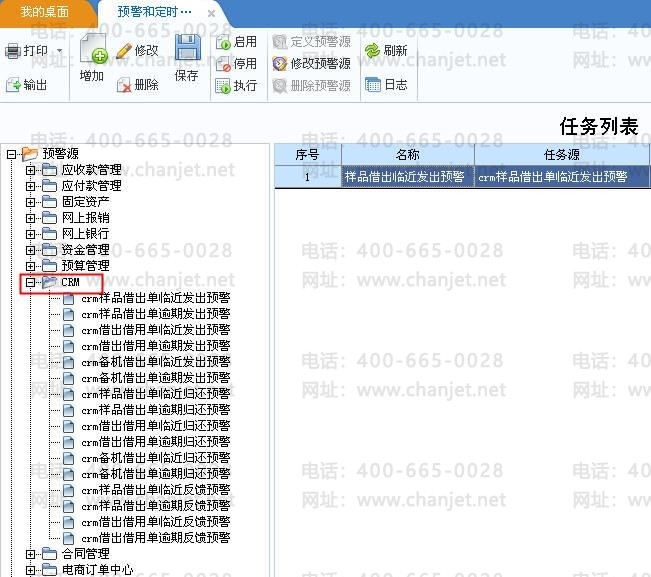Click the 定义预警源 icon
The height and width of the screenshot is (577, 651).
[280, 42]
